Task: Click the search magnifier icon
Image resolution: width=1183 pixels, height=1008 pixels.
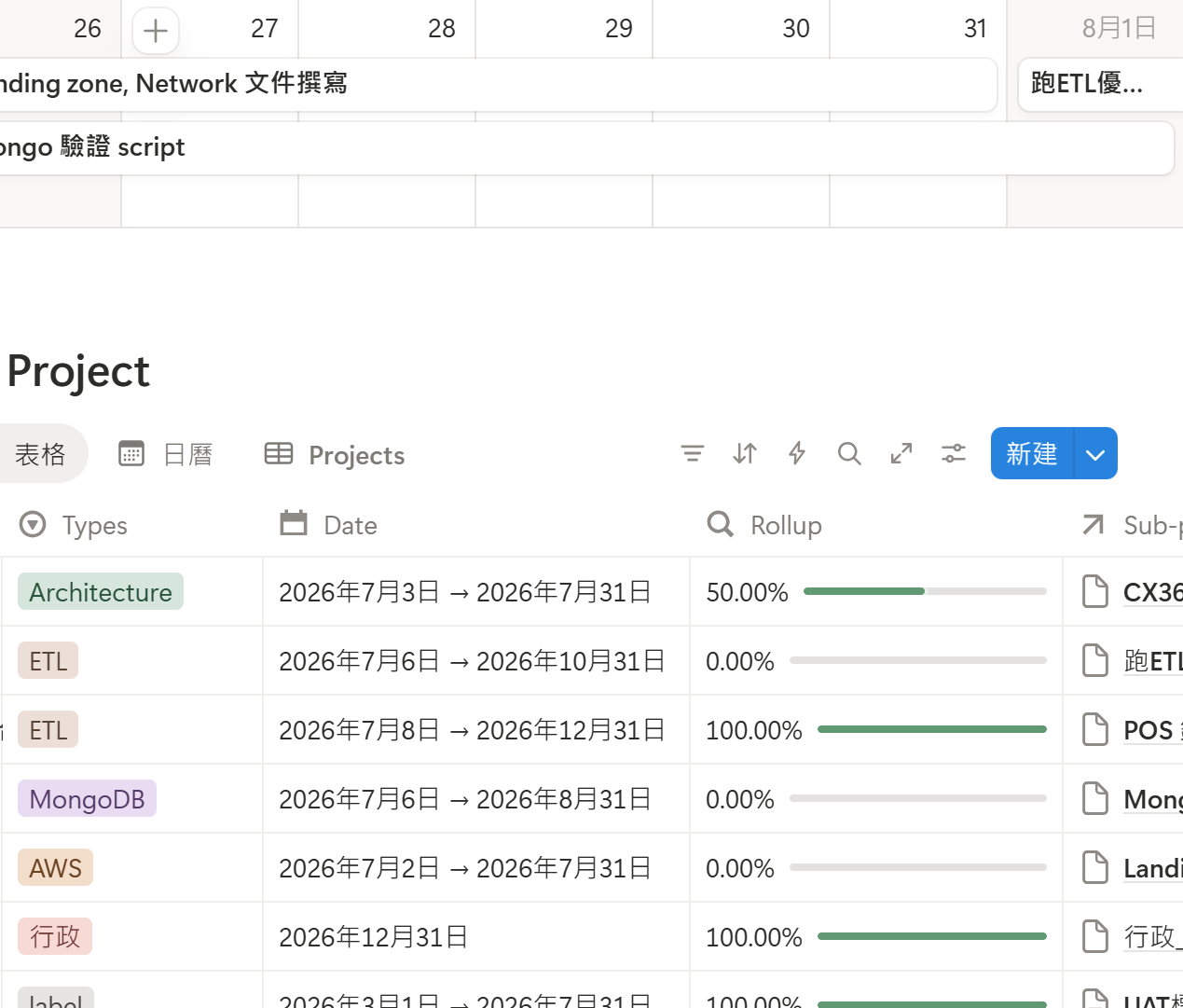Action: pyautogui.click(x=849, y=454)
